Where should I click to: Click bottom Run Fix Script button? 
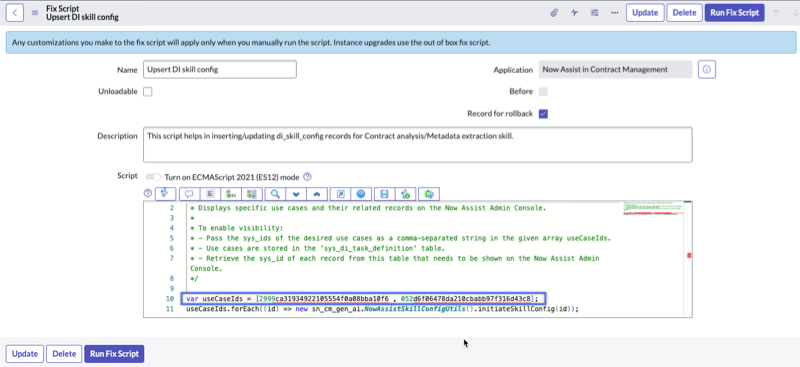(114, 354)
